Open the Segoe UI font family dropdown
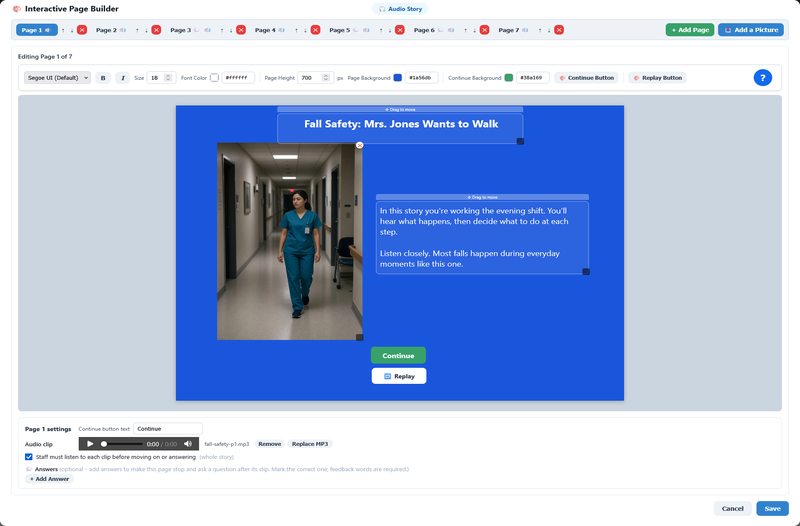 pos(57,78)
